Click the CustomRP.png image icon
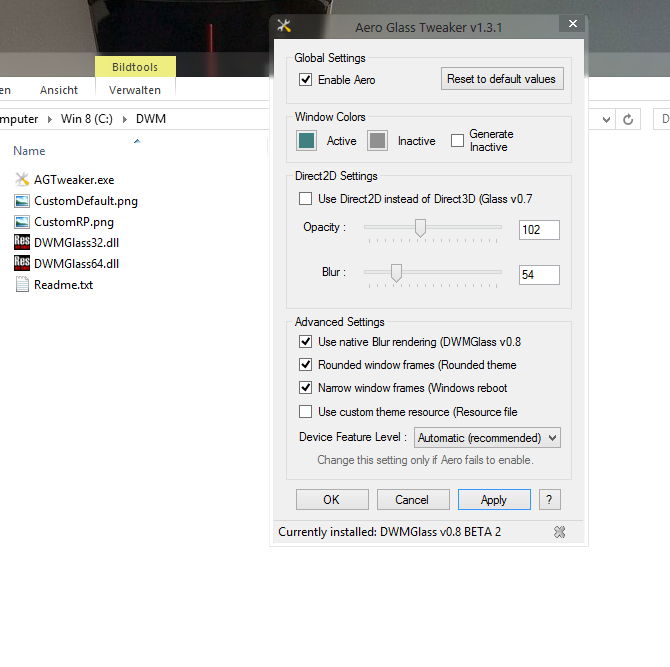This screenshot has width=670, height=667. [x=22, y=222]
